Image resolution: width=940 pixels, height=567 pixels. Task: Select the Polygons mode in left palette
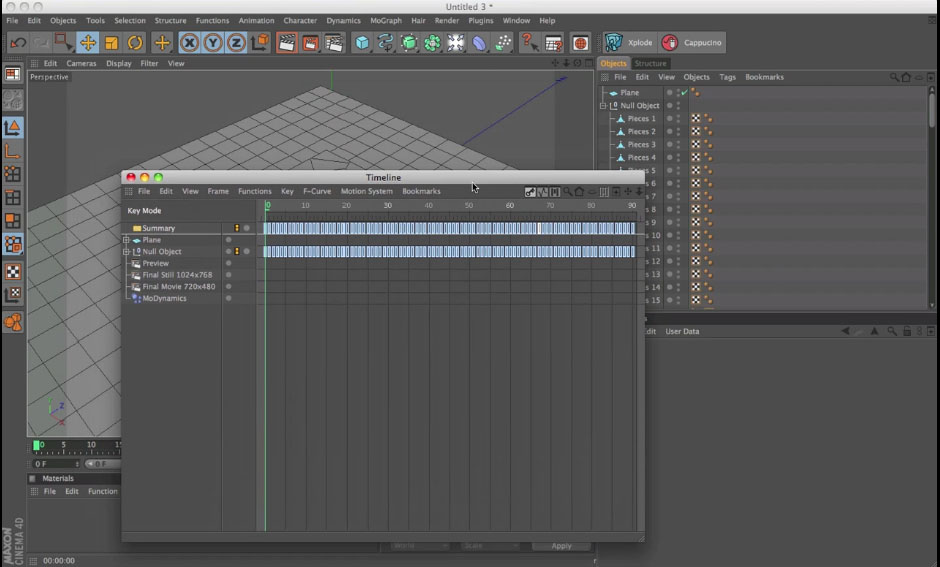click(13, 221)
